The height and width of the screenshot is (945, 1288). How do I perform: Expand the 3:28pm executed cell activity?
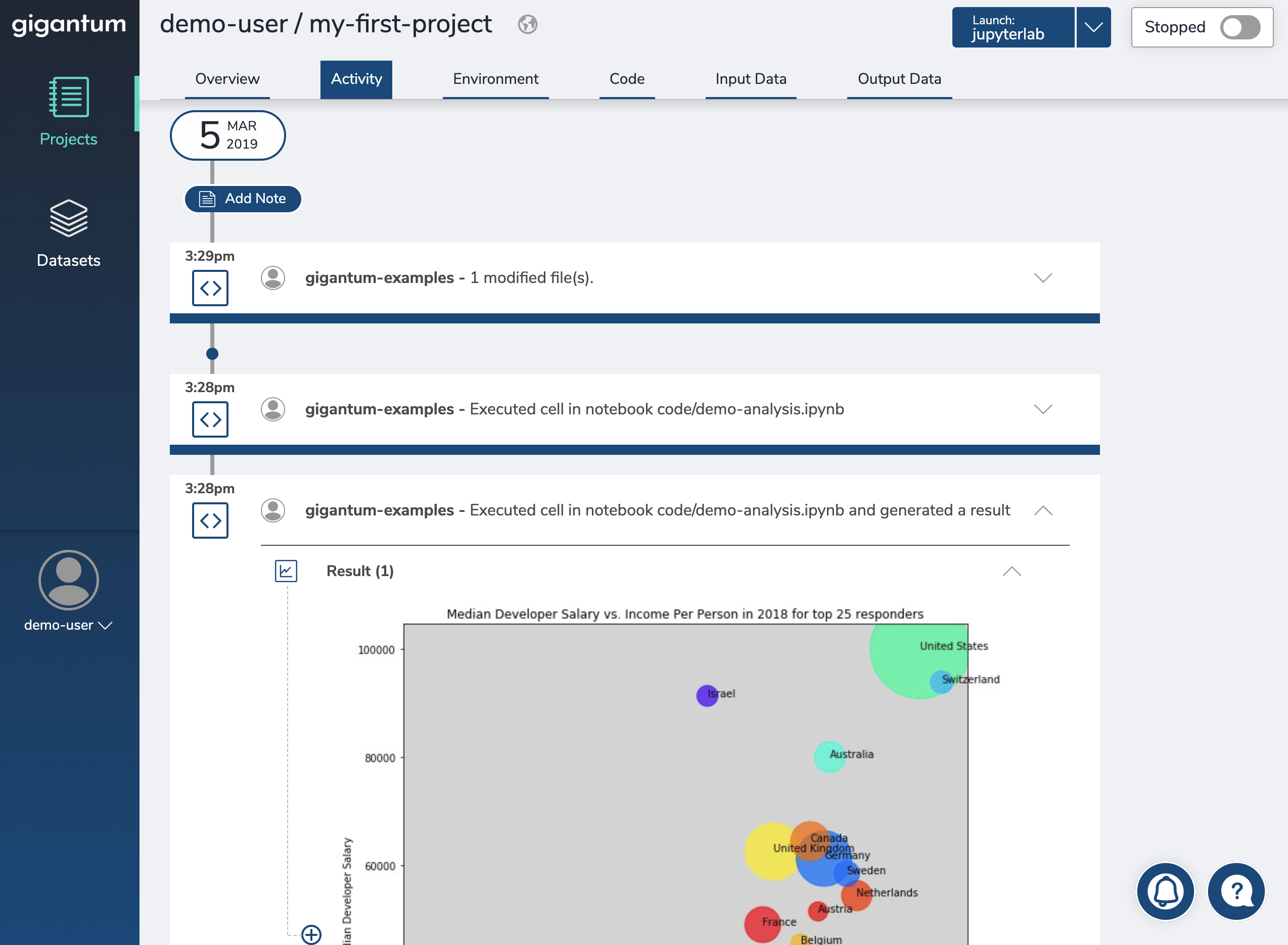(x=1042, y=409)
